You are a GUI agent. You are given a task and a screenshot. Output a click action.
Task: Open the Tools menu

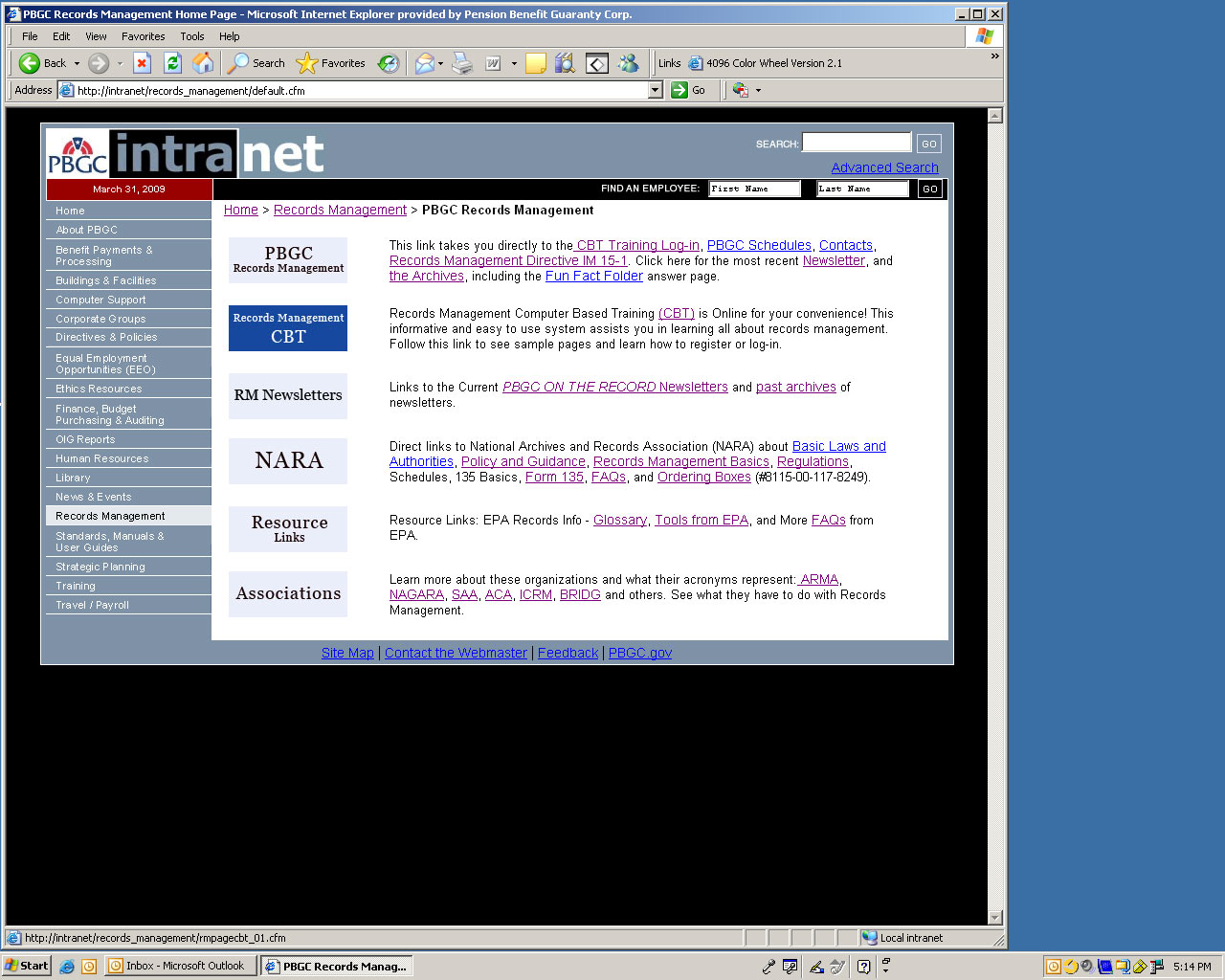point(192,36)
